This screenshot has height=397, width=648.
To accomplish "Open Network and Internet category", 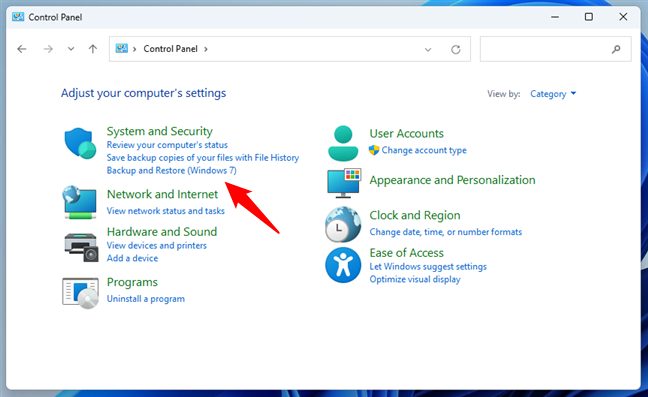I will tap(162, 194).
